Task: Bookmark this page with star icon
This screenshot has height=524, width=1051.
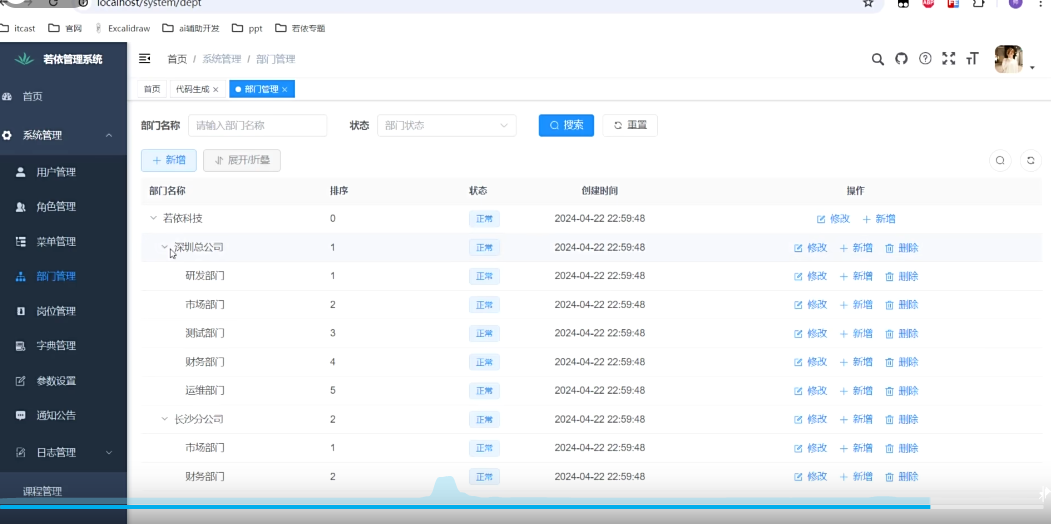Action: pos(869,3)
